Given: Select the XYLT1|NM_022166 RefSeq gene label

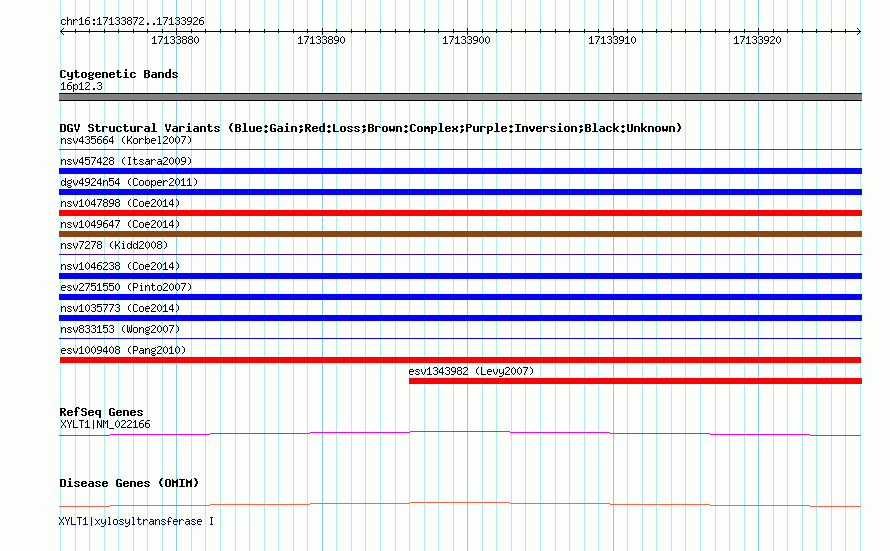Looking at the screenshot, I should 105,424.
